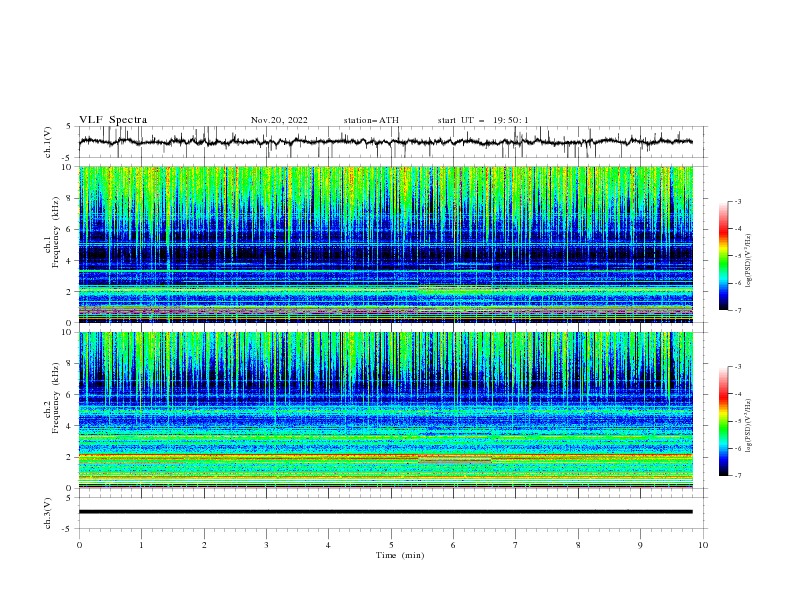Screen dimensions: 792x612
Task: Click the ch.3 flat voltage trace
Action: coord(385,512)
